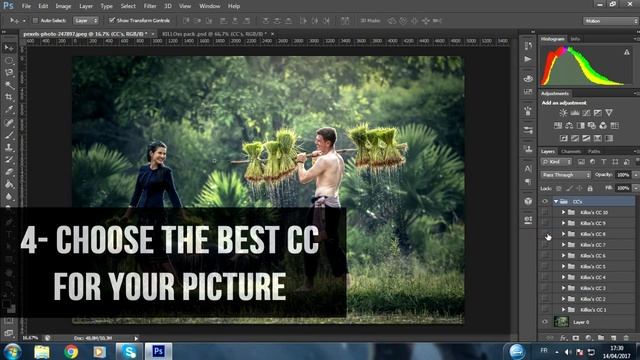Expand Killox's CC 5 group
Viewport: 640px width, 360px height.
click(563, 267)
